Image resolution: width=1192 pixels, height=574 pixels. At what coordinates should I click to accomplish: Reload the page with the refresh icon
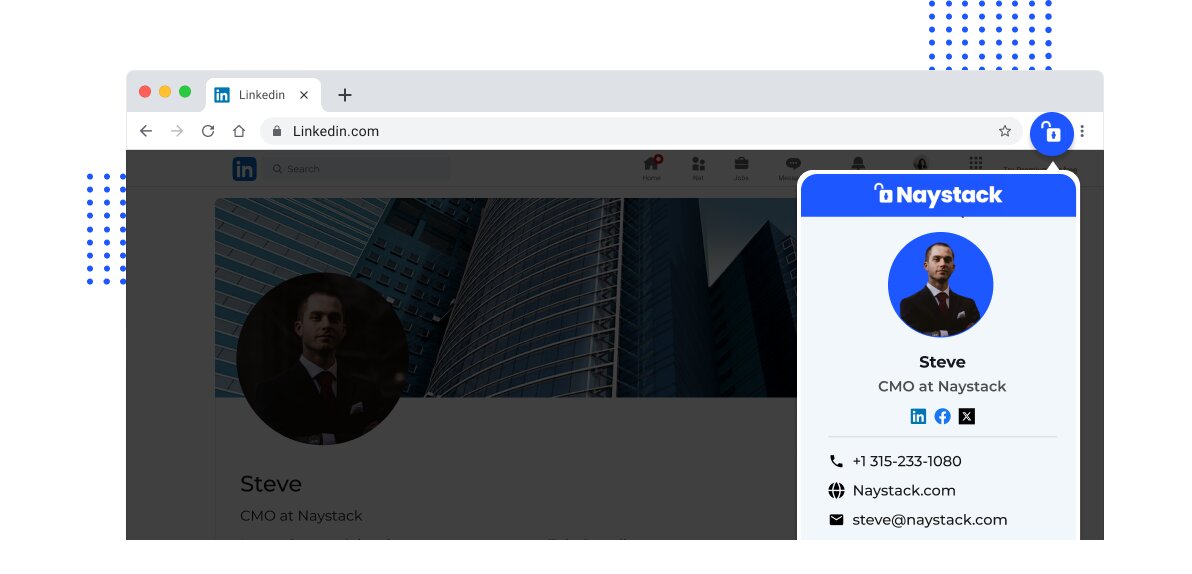click(x=208, y=131)
